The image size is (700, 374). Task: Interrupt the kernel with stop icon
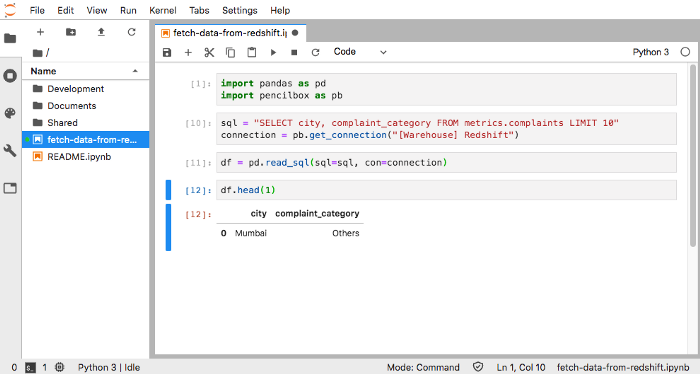click(x=294, y=52)
